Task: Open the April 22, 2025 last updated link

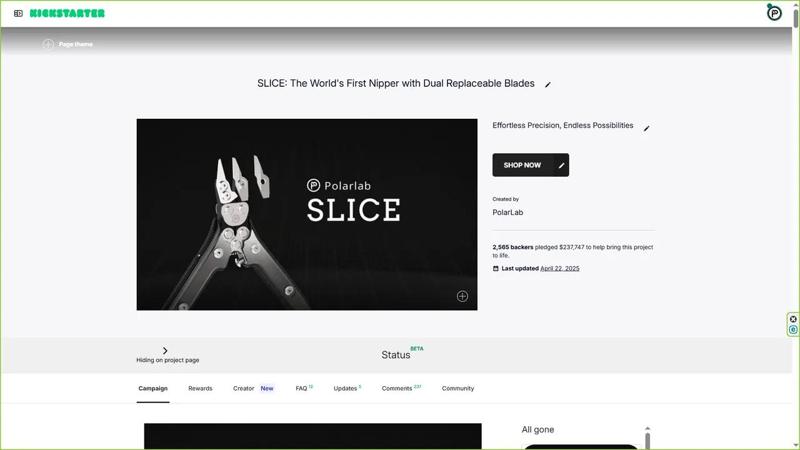Action: (560, 268)
